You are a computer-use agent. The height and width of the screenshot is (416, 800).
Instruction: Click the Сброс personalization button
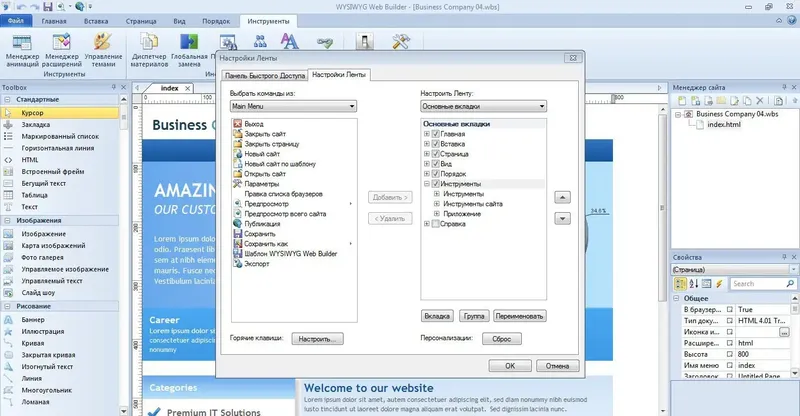tap(502, 338)
